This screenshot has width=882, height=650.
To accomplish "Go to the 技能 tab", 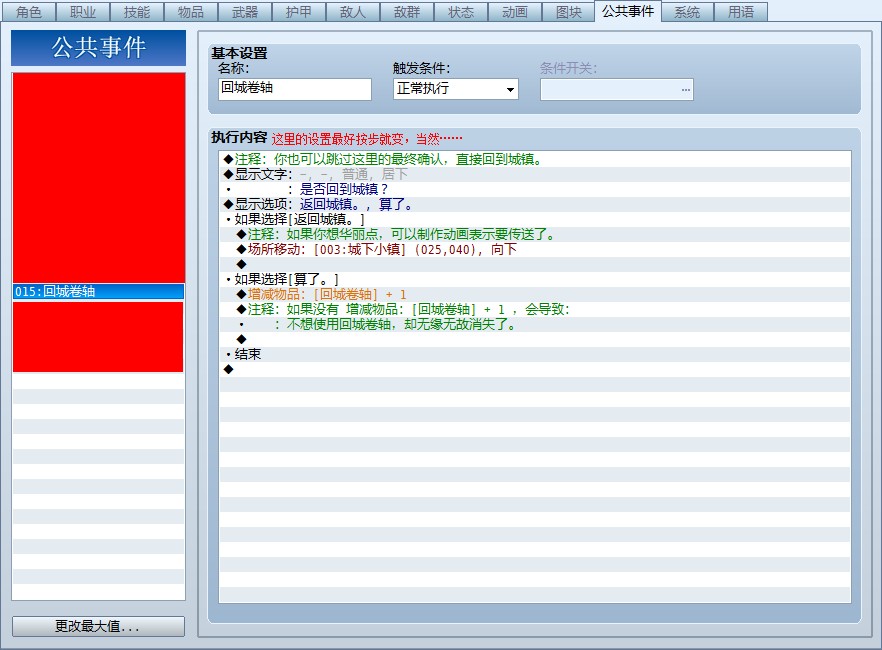I will click(137, 12).
